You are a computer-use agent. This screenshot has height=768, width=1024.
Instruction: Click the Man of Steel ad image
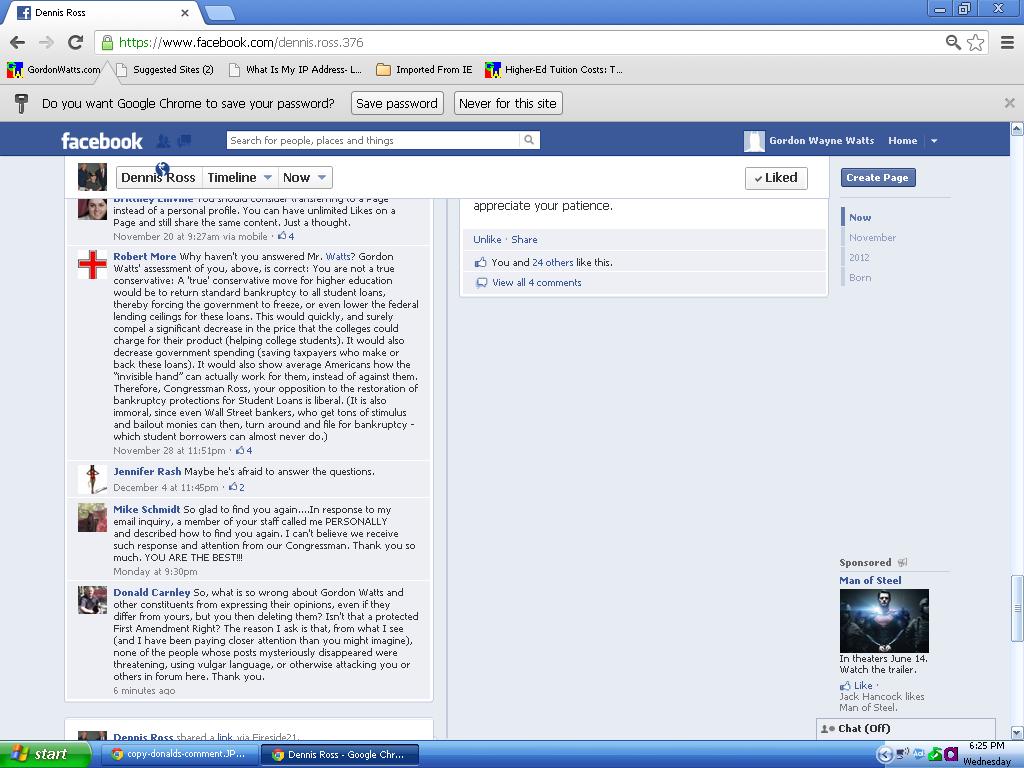point(884,620)
